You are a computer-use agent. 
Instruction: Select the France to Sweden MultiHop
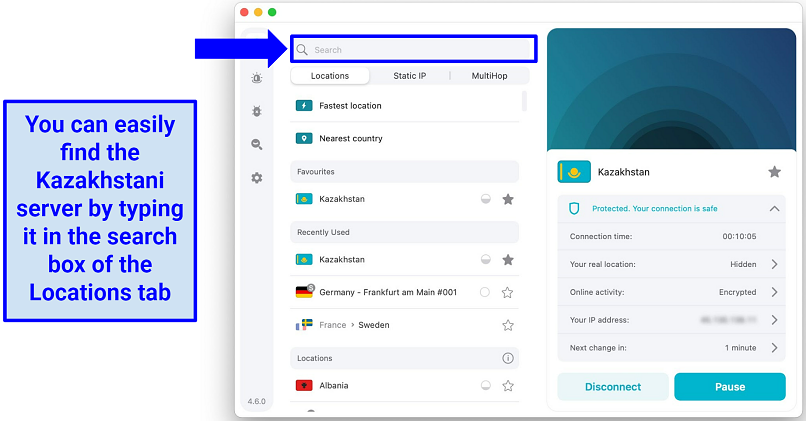(405, 325)
